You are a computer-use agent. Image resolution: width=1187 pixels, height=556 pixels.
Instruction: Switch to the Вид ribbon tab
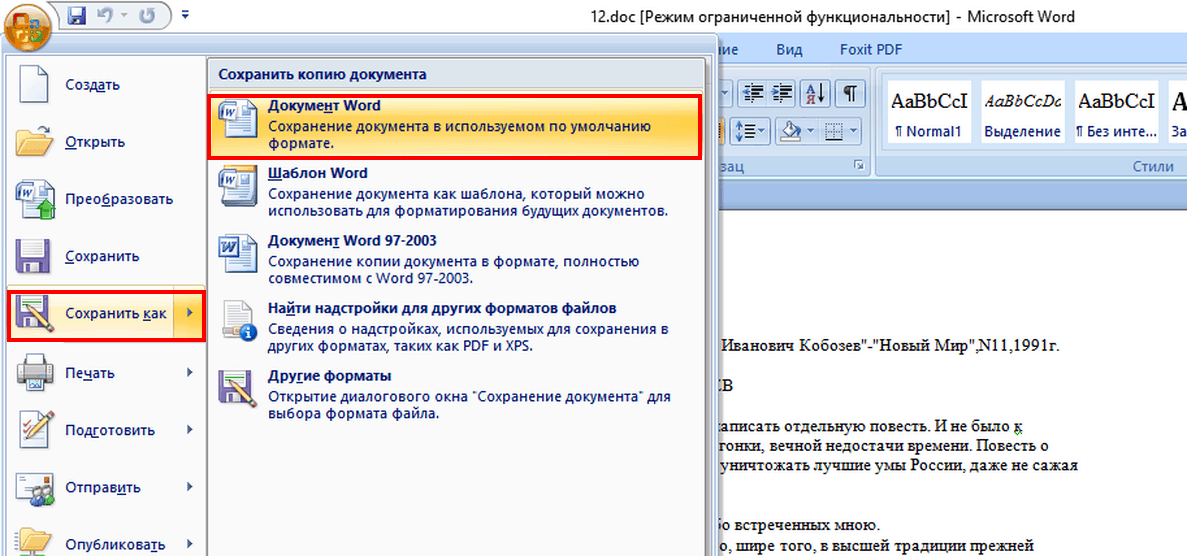(789, 50)
